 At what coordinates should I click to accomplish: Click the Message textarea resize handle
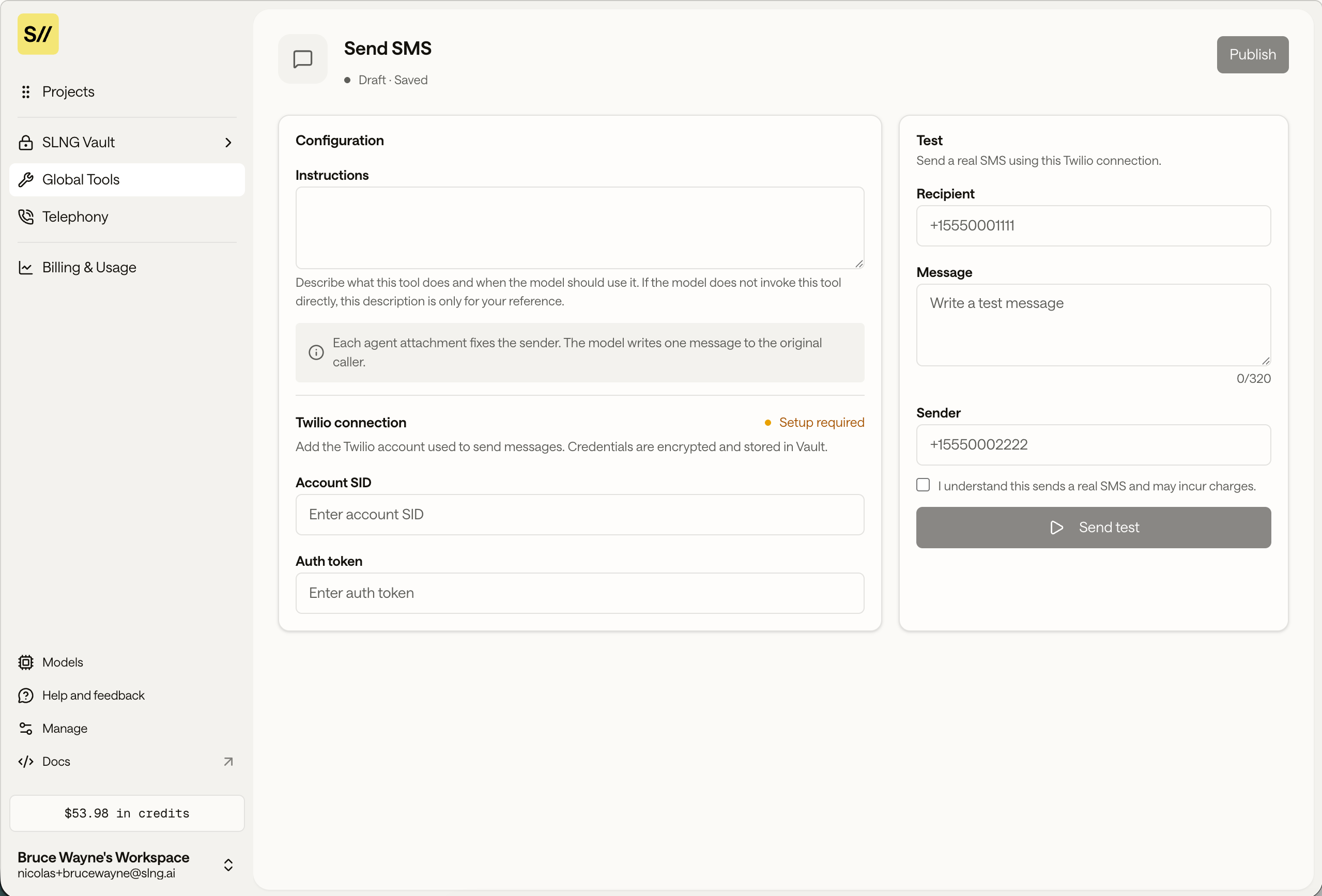pyautogui.click(x=1266, y=361)
